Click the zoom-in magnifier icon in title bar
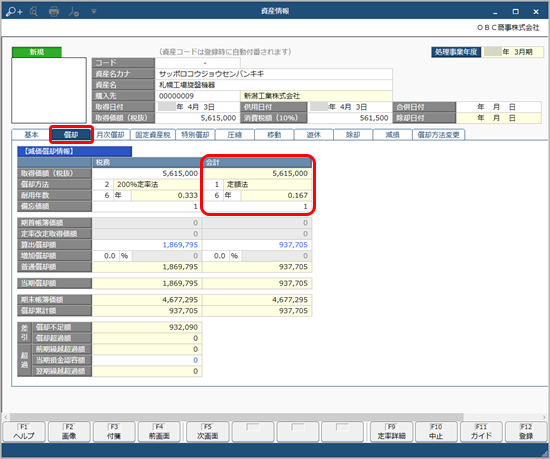Screen dimensions: 550x459 pos(14,12)
